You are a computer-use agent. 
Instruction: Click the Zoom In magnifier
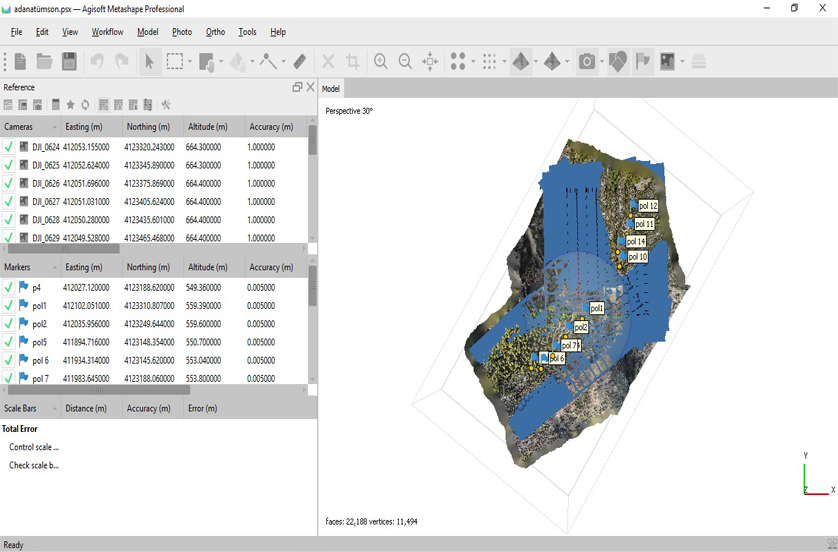pyautogui.click(x=381, y=62)
